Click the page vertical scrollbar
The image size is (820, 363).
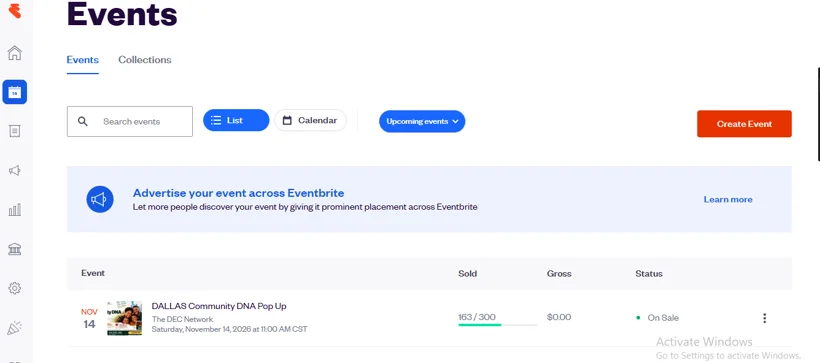pos(818,114)
